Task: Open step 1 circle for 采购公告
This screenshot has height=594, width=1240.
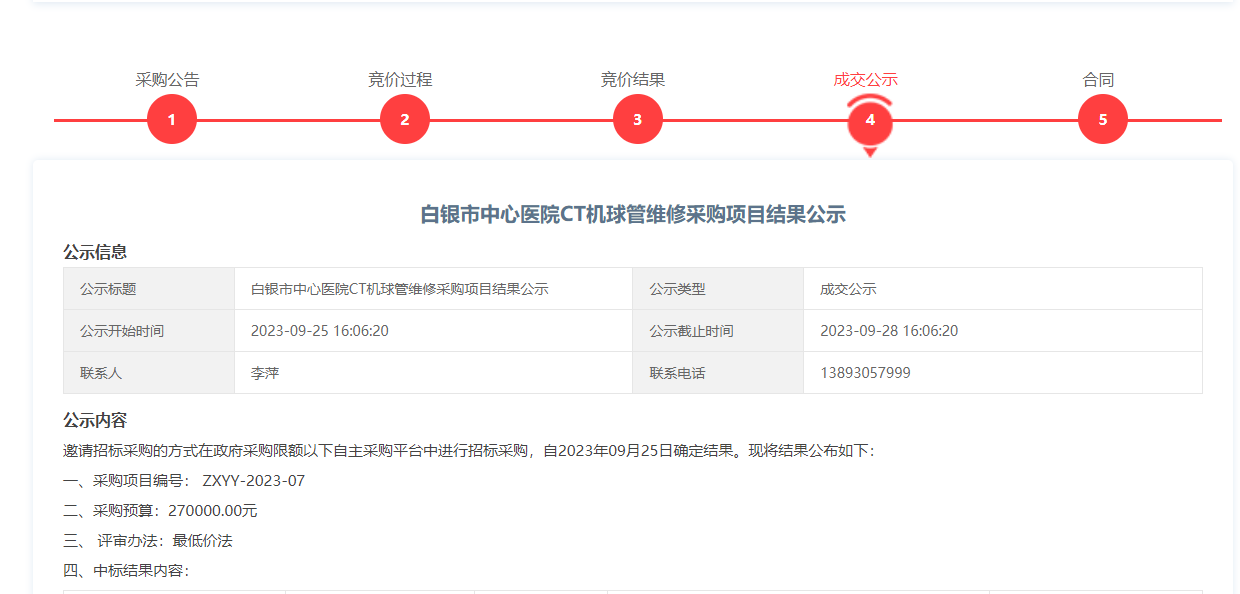Action: coord(172,119)
